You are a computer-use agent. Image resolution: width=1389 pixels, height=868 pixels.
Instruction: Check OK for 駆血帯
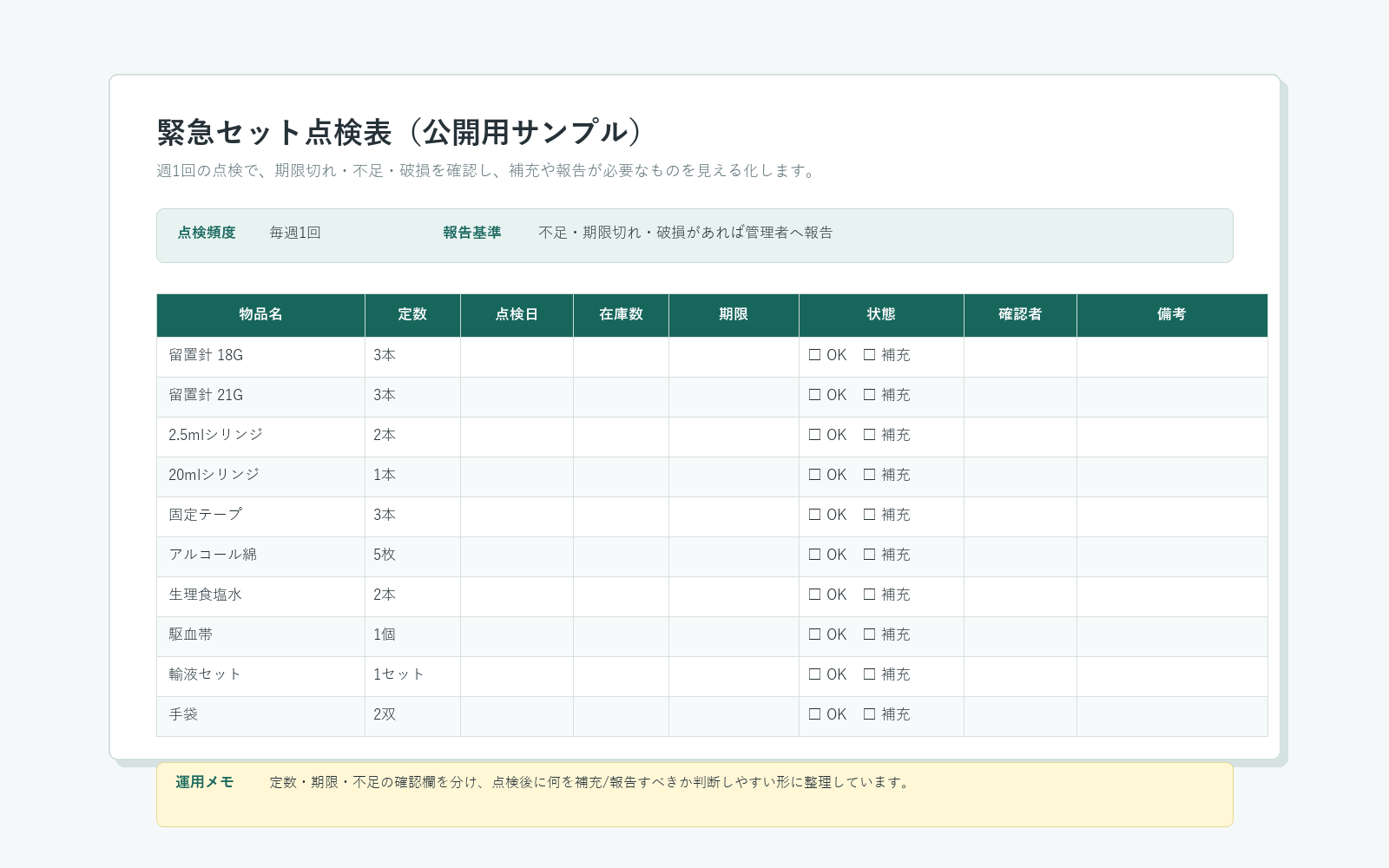point(814,635)
